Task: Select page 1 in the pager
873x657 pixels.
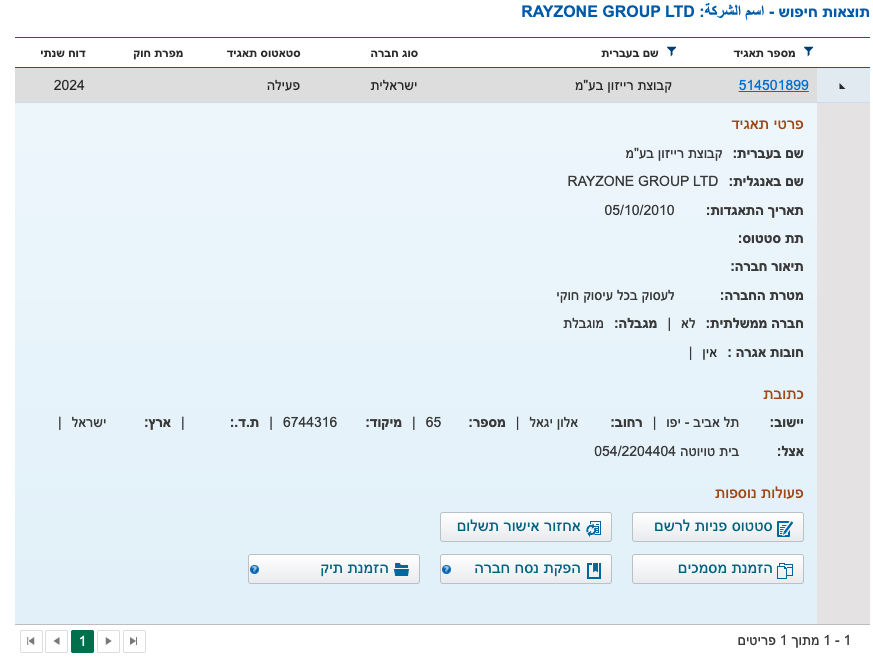Action: (x=82, y=641)
